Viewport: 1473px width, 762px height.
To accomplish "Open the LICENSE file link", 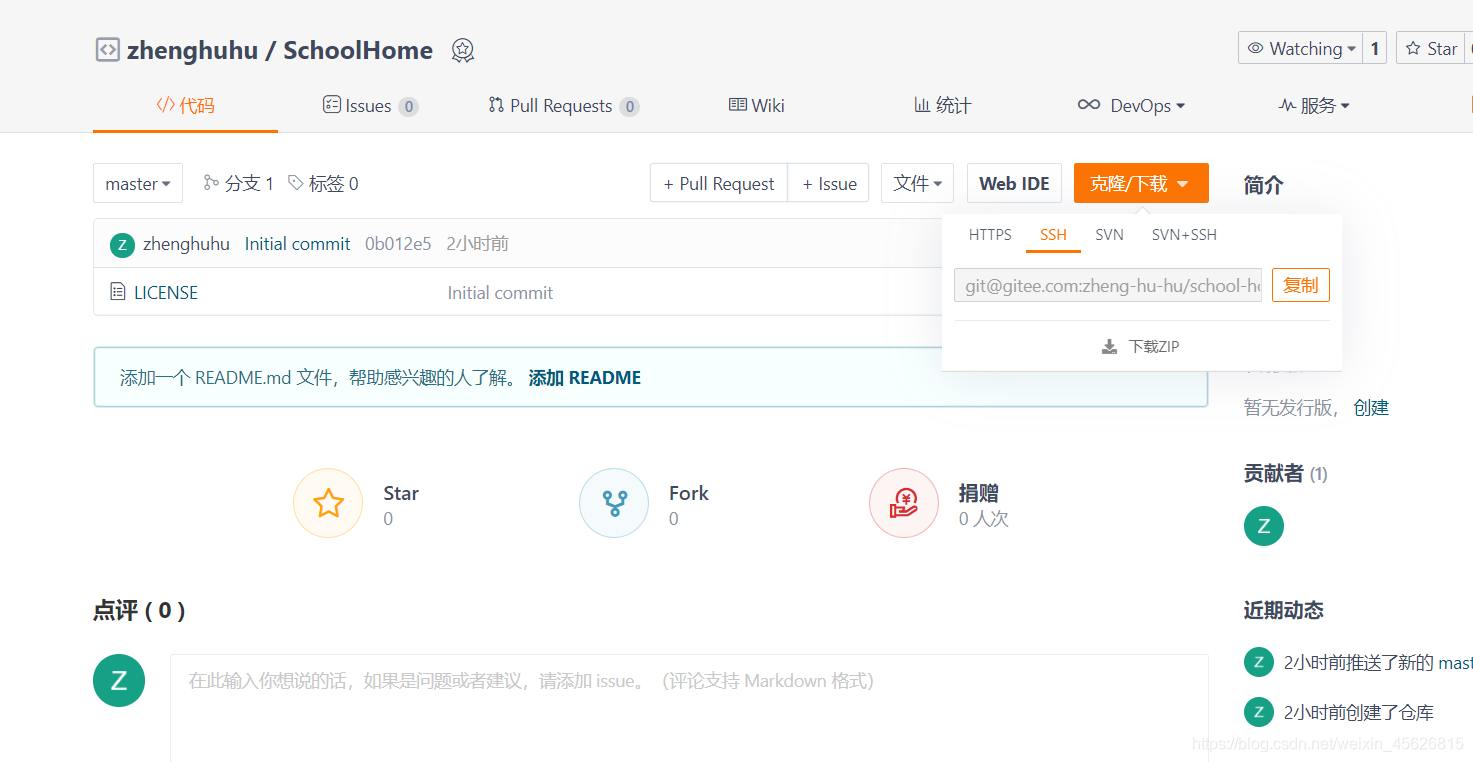I will pos(166,293).
